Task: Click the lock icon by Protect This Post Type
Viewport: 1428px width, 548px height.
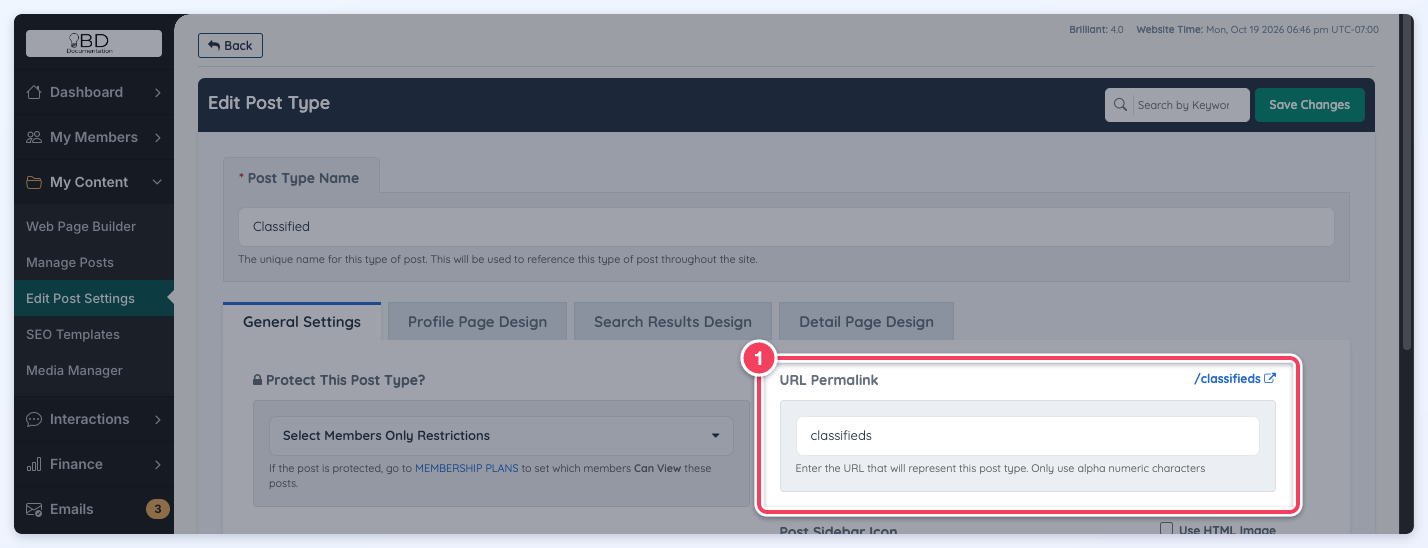Action: pyautogui.click(x=257, y=380)
